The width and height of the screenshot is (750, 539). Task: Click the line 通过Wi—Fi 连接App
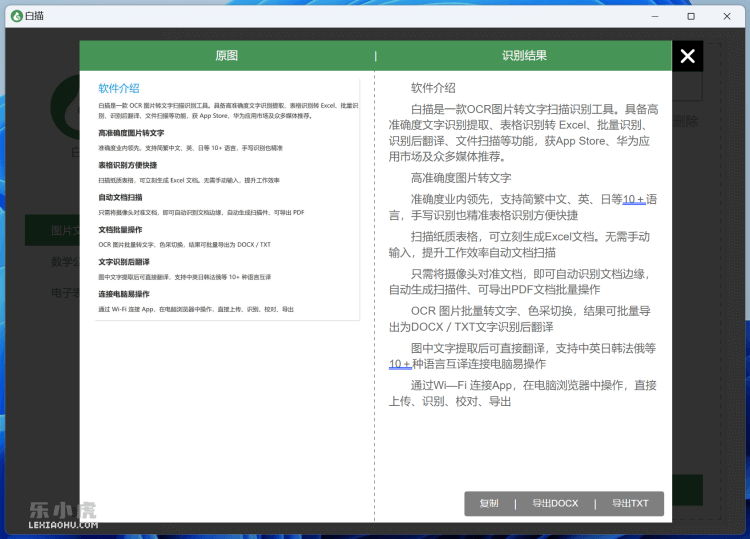(x=522, y=393)
